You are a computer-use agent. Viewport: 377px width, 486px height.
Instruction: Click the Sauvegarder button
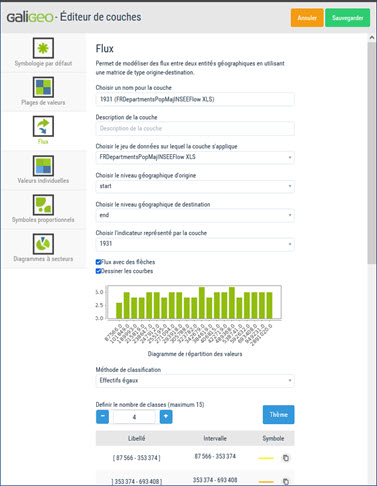348,18
